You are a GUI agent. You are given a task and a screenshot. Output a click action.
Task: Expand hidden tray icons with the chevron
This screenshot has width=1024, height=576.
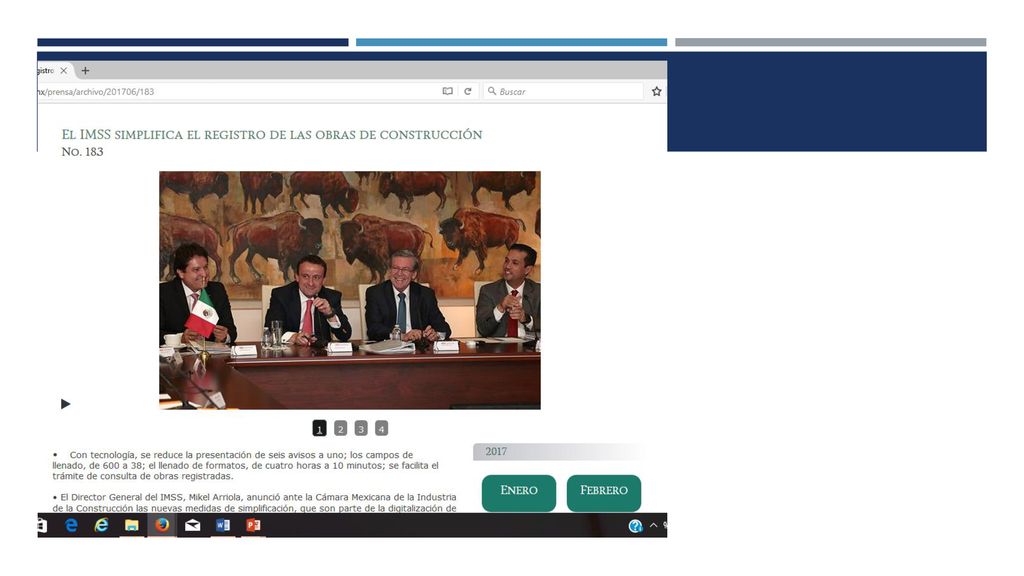point(653,525)
